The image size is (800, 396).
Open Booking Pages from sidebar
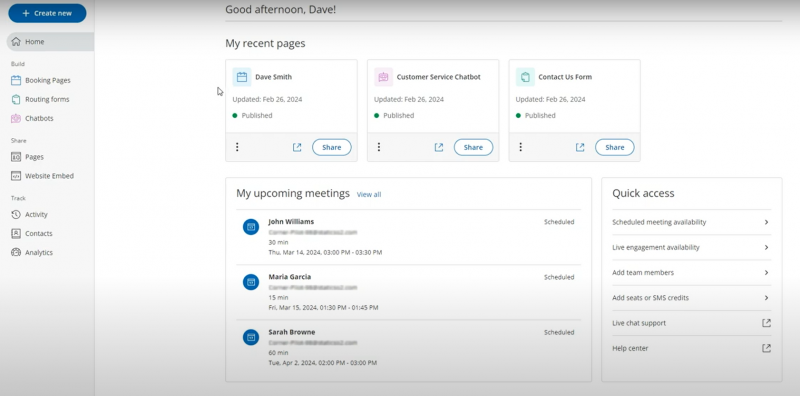pos(47,80)
